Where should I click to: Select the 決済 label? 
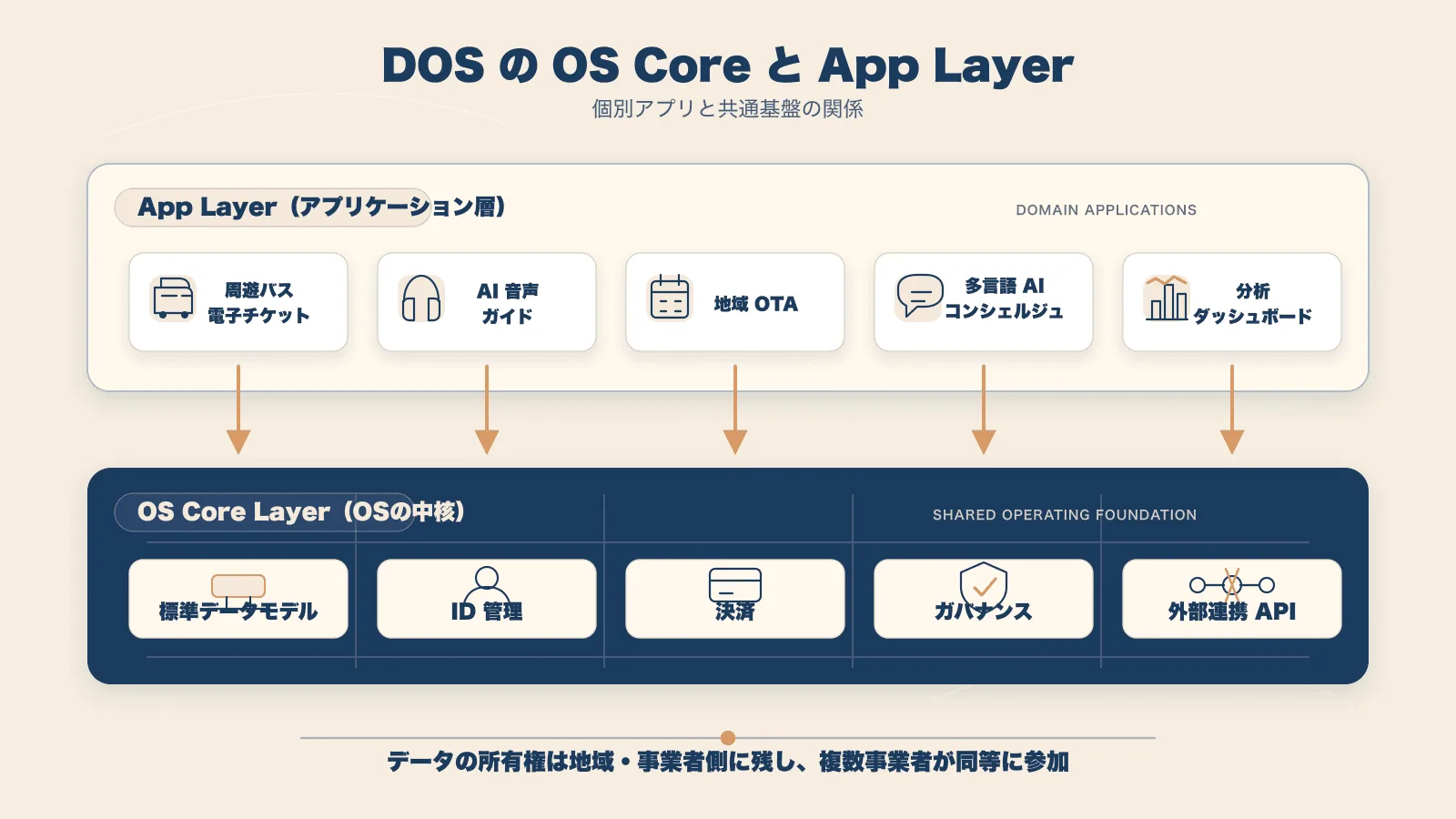(x=735, y=612)
